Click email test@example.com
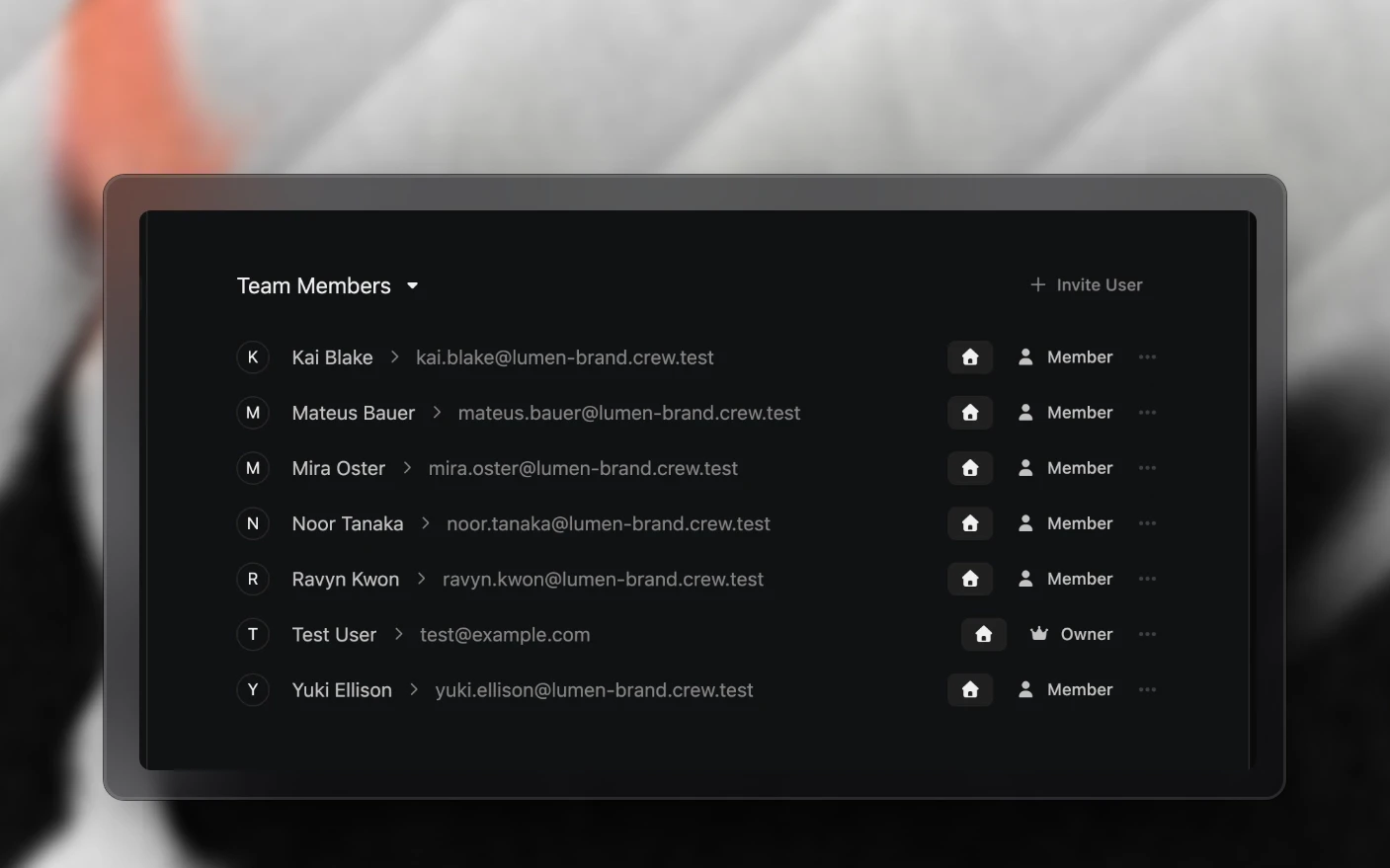The width and height of the screenshot is (1390, 868). click(x=505, y=634)
